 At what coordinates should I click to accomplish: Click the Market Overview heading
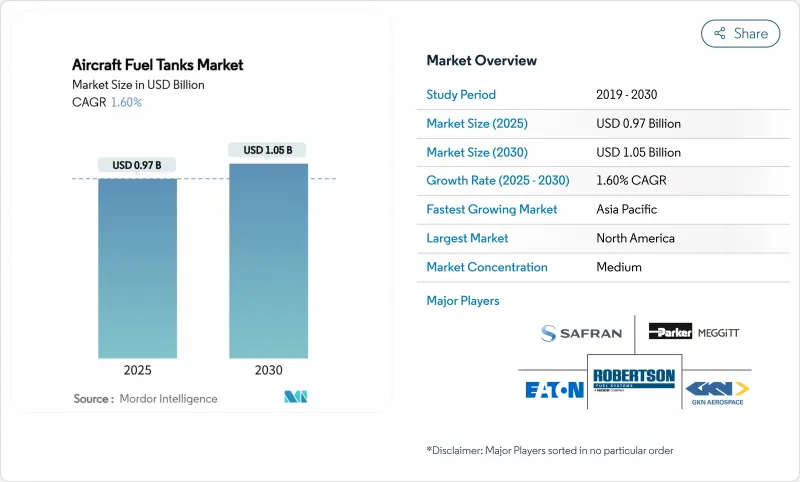[481, 61]
